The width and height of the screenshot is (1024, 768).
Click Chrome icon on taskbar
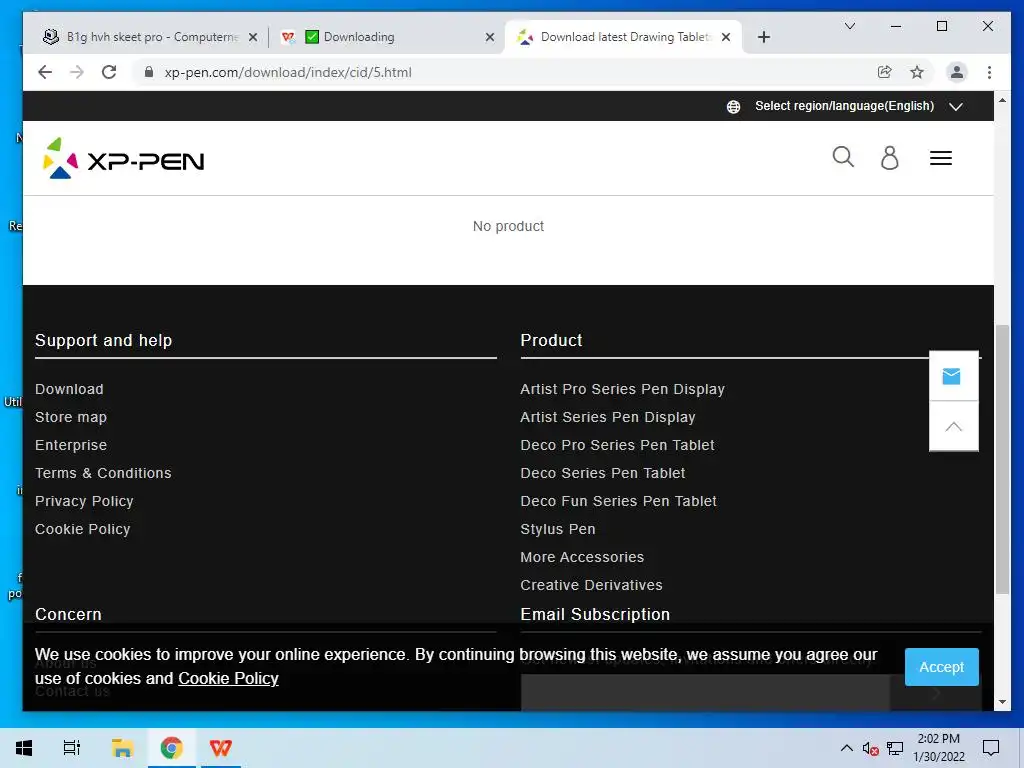tap(171, 748)
